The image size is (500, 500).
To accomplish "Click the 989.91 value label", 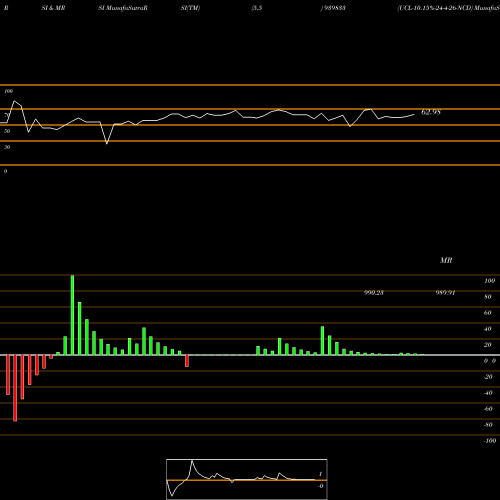I will point(445,293).
